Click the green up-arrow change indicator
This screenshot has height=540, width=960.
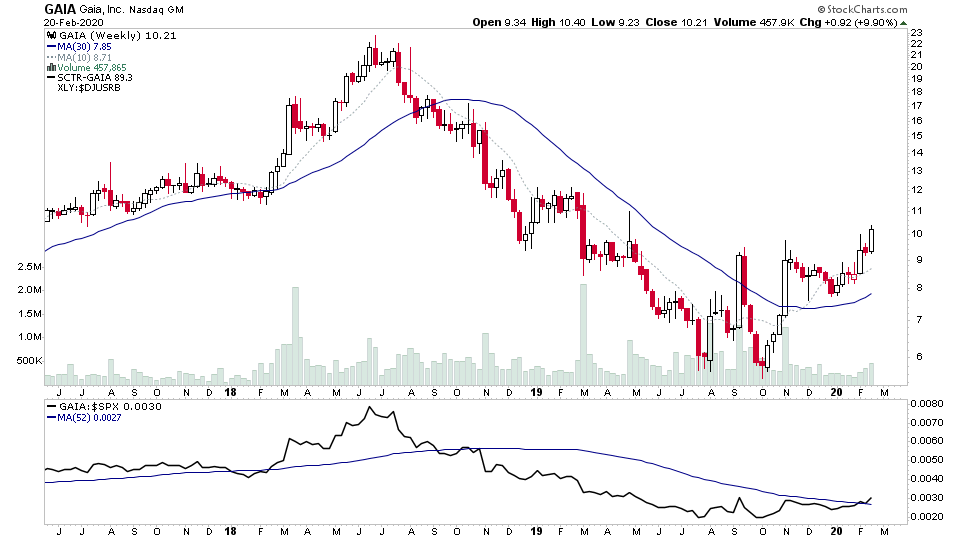click(904, 23)
